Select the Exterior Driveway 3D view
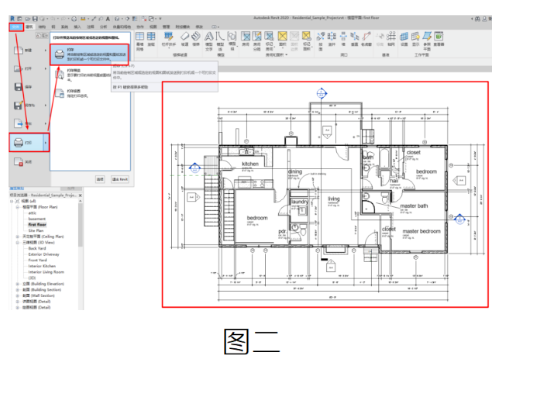The width and height of the screenshot is (547, 395). [x=44, y=254]
